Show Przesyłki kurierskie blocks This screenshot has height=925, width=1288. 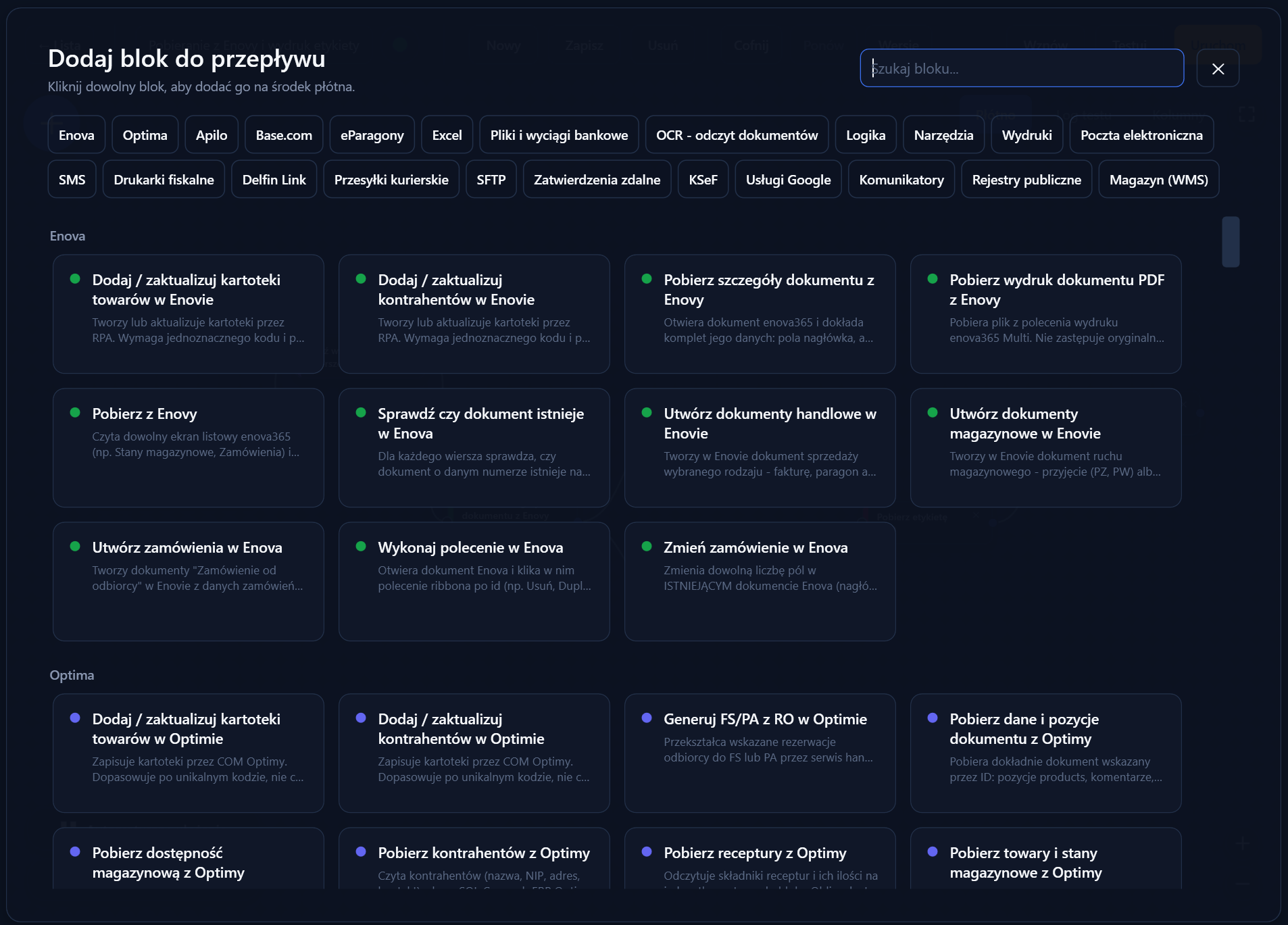[391, 180]
